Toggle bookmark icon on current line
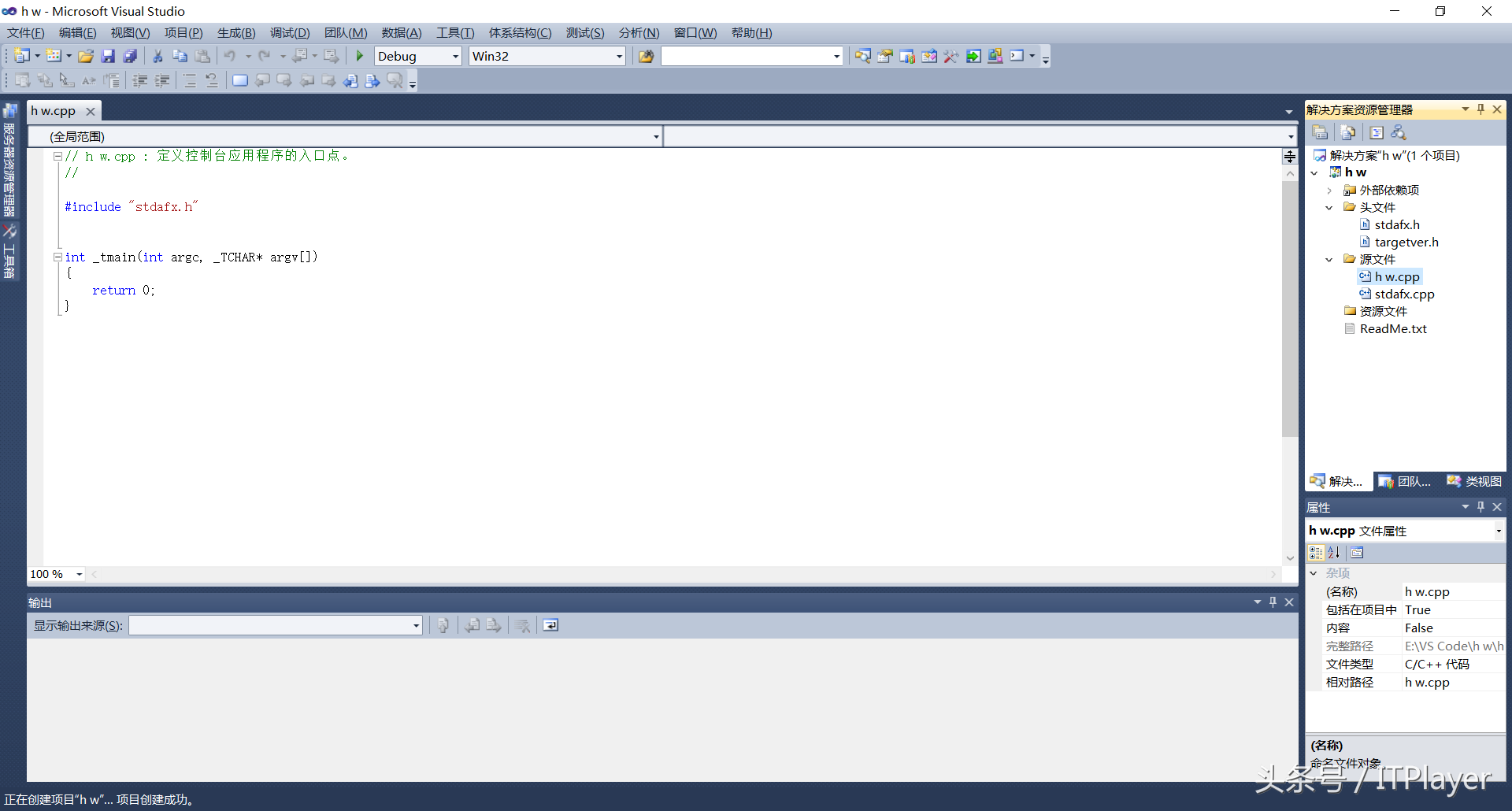The image size is (1512, 811). coord(240,80)
